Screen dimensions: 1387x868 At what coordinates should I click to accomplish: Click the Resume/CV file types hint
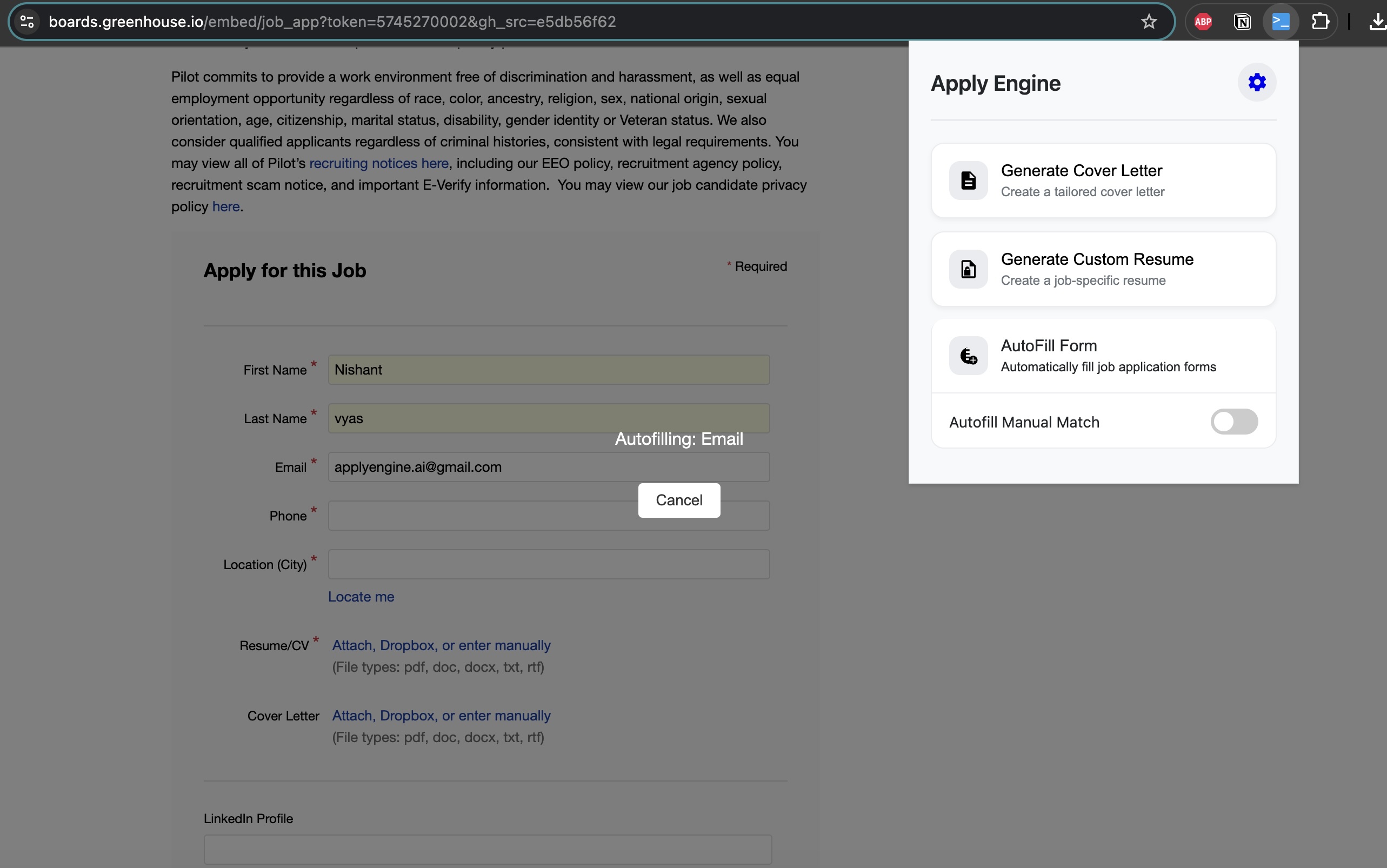pyautogui.click(x=438, y=667)
